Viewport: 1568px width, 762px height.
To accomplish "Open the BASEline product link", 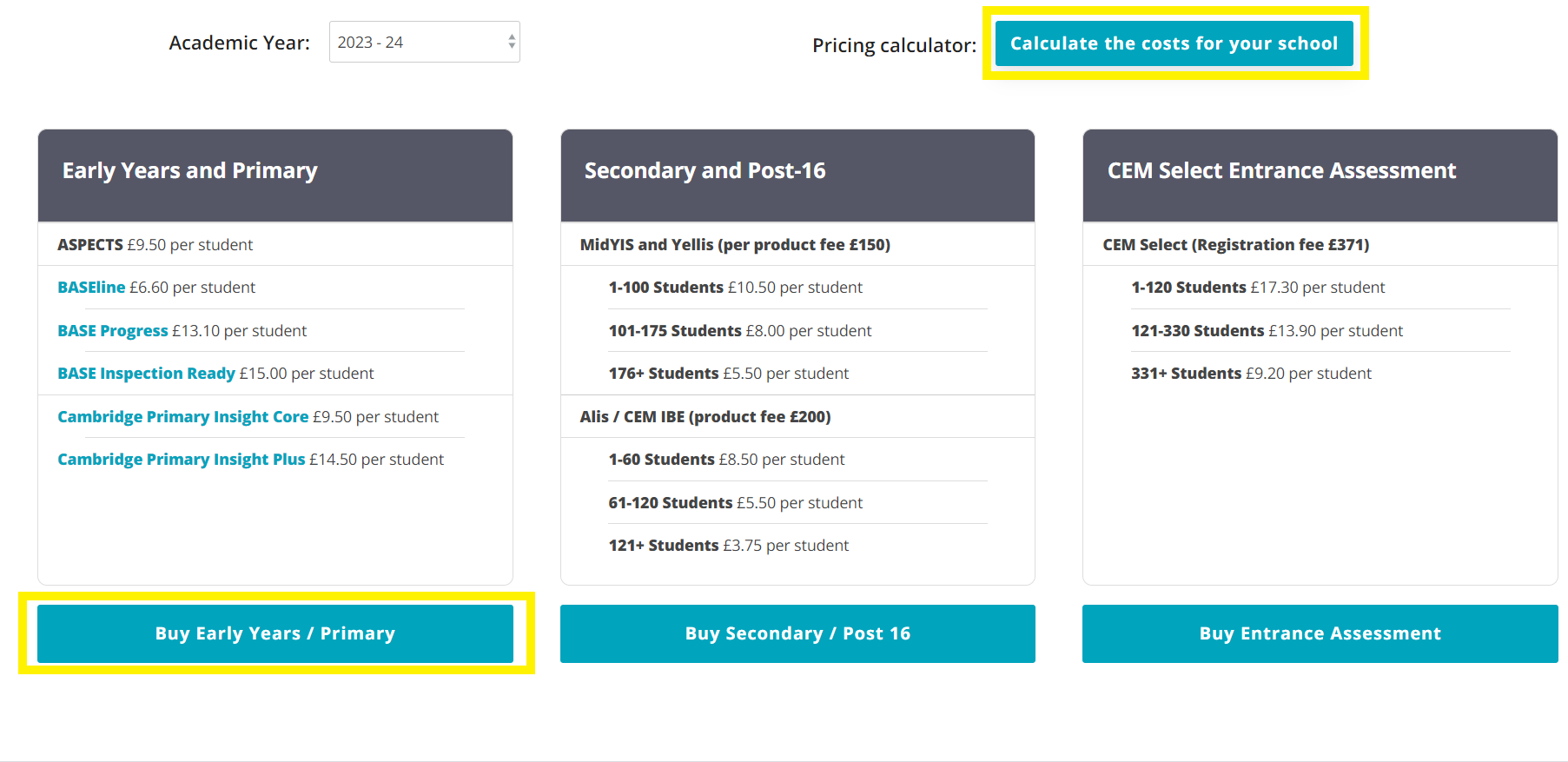I will (91, 288).
